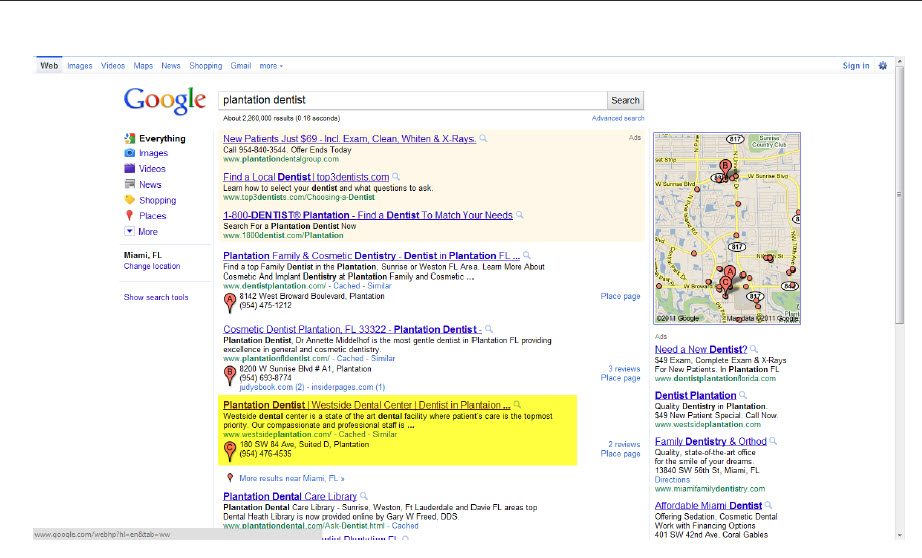Click map marker B beside 8200 W Sunrise
Screen dimensions: 922x558
[230, 373]
